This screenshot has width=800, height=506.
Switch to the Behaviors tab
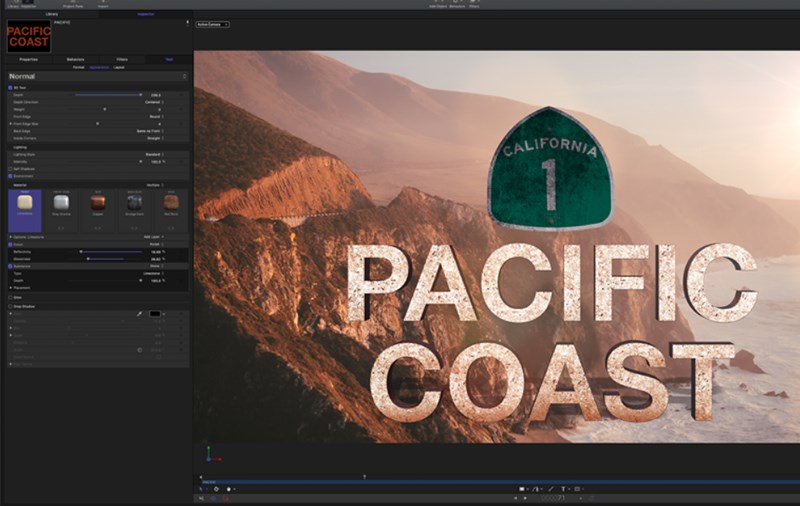click(x=75, y=59)
